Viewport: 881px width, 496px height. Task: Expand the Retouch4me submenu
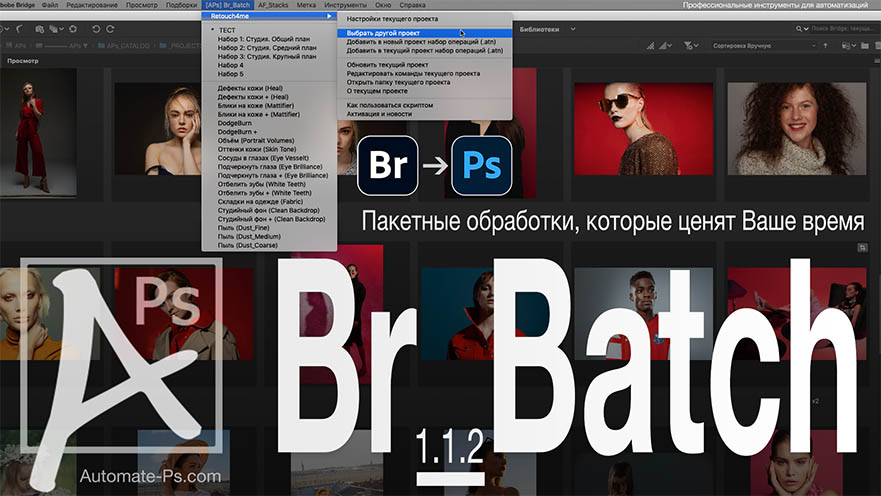click(x=270, y=17)
